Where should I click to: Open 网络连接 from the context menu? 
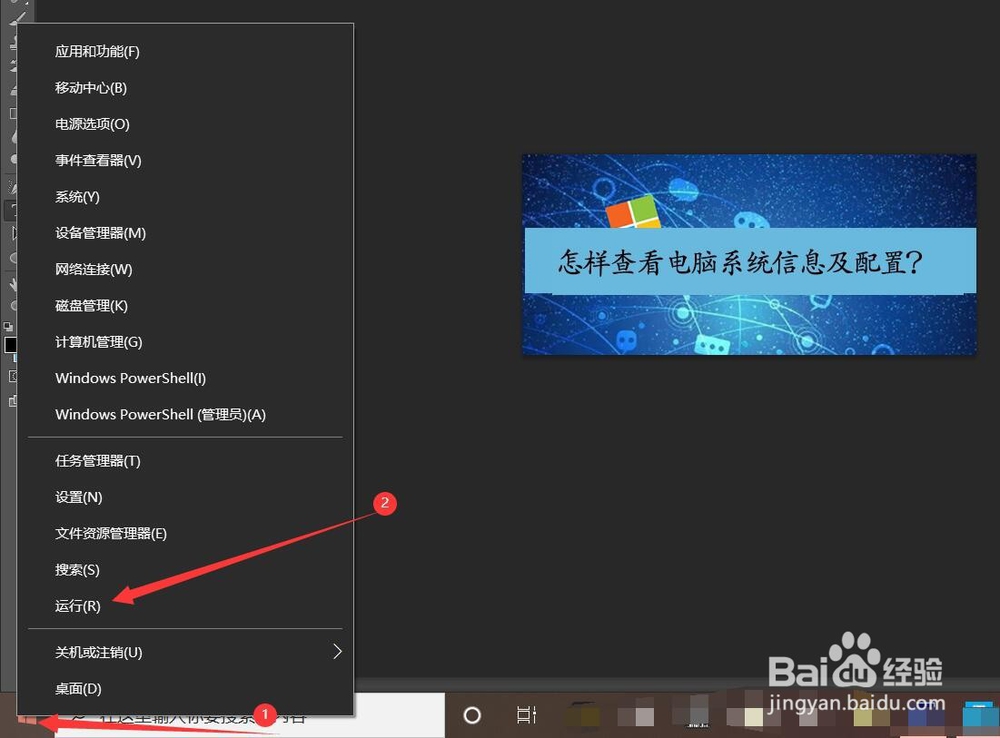[x=89, y=268]
